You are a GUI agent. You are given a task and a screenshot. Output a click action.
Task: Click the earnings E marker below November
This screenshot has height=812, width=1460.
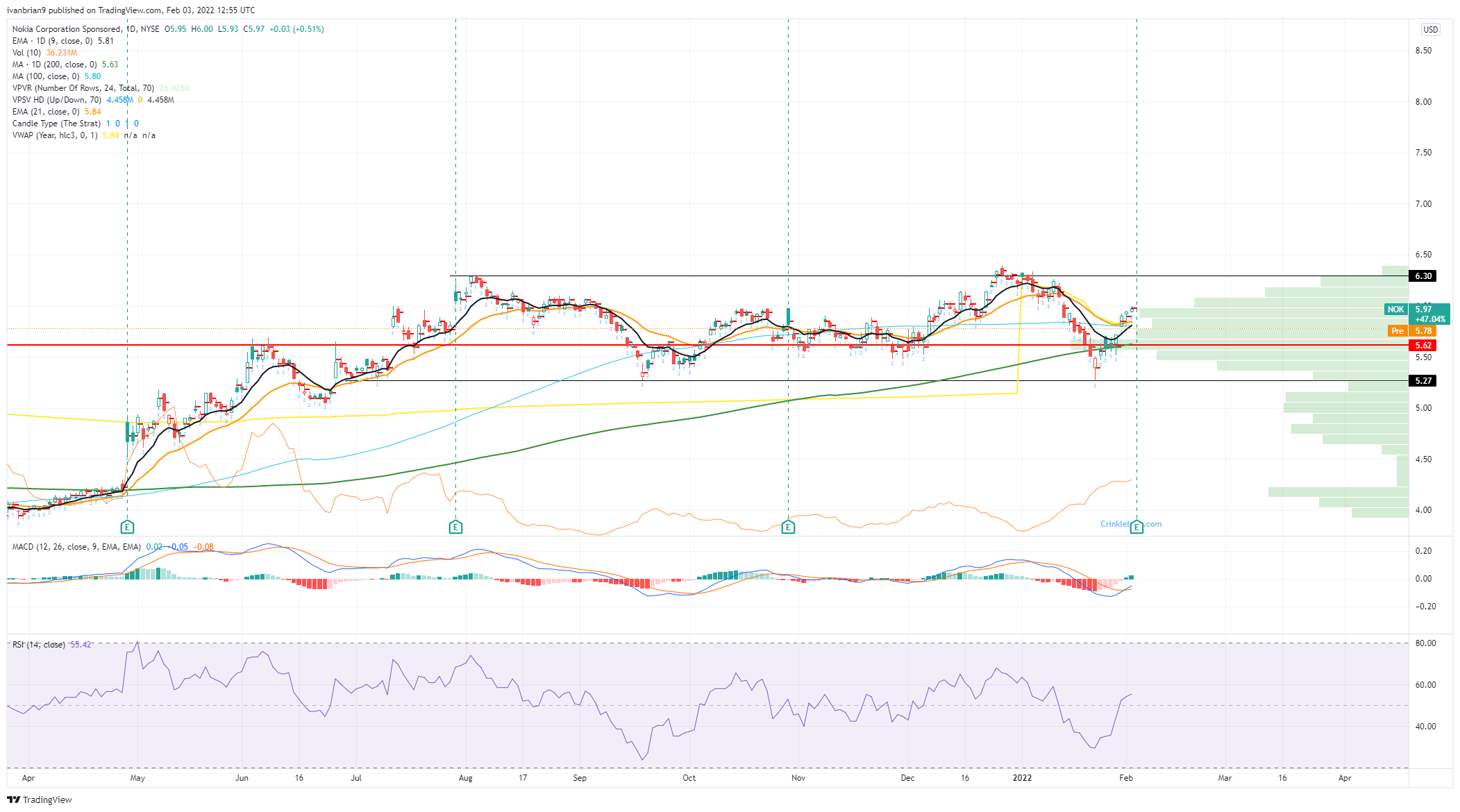pyautogui.click(x=789, y=527)
